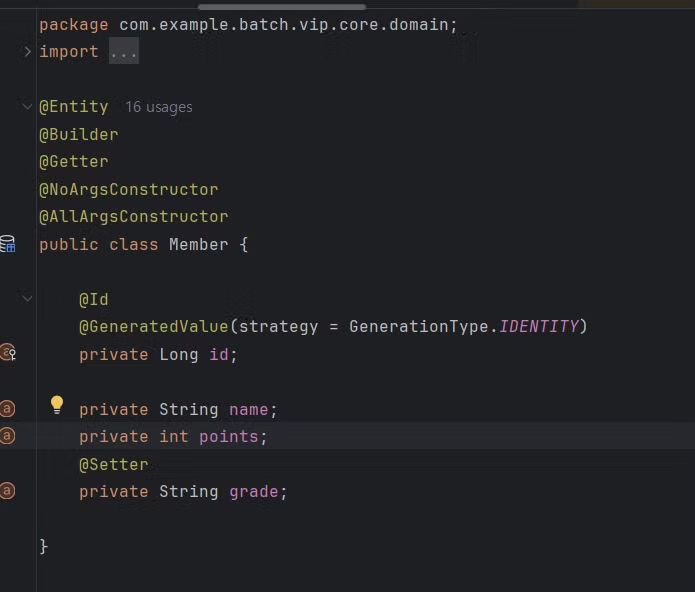The width and height of the screenshot is (695, 592).
Task: Click the IDENTITY constant
Action: (539, 327)
